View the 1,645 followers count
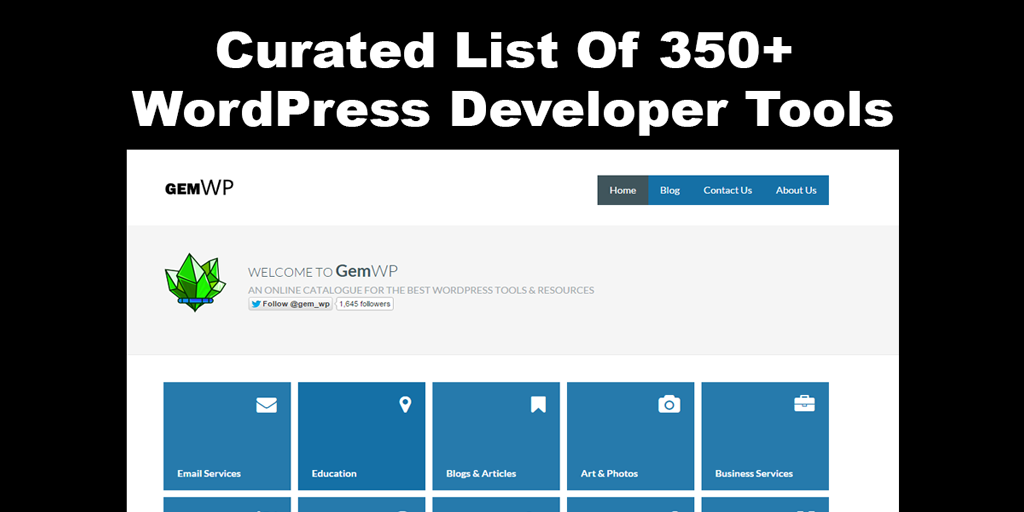This screenshot has height=512, width=1024. click(364, 304)
